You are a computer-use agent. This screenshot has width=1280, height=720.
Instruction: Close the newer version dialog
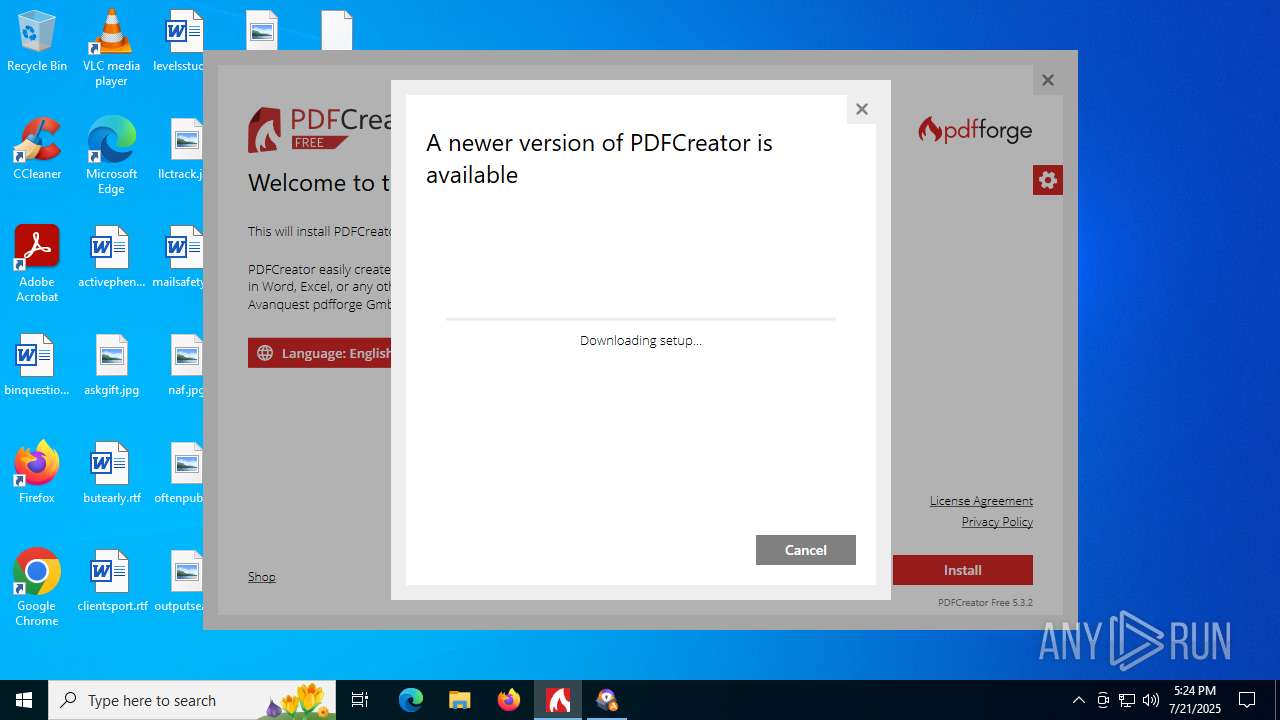pyautogui.click(x=861, y=109)
